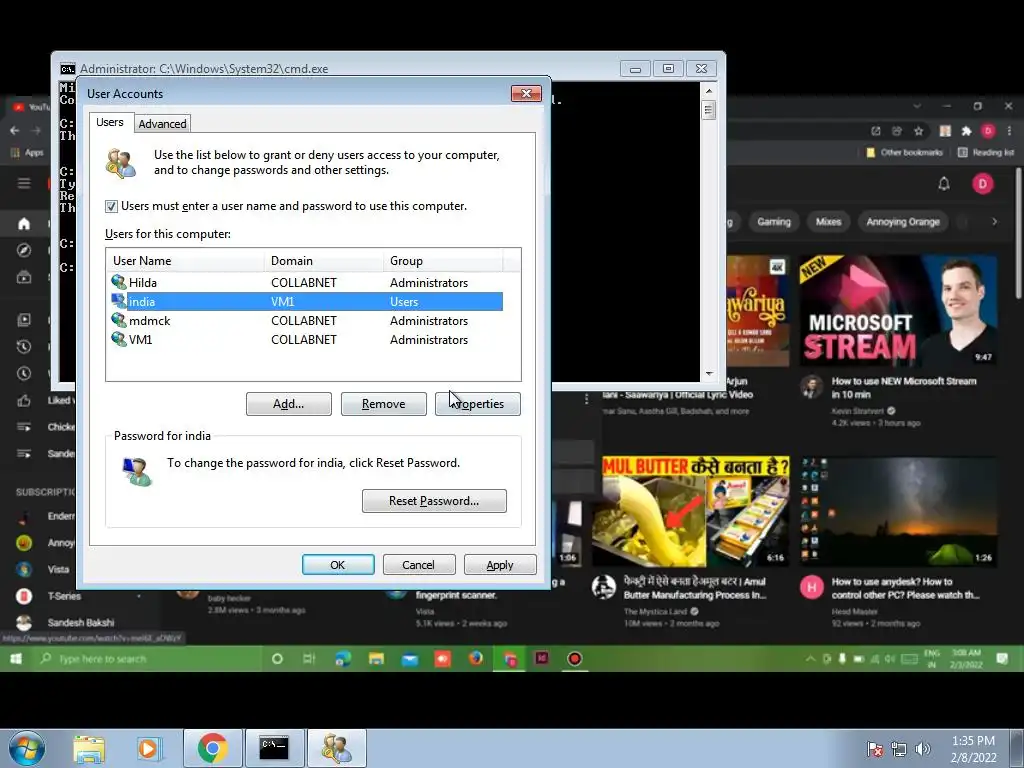Click YouTube Home icon in sidebar

24,224
